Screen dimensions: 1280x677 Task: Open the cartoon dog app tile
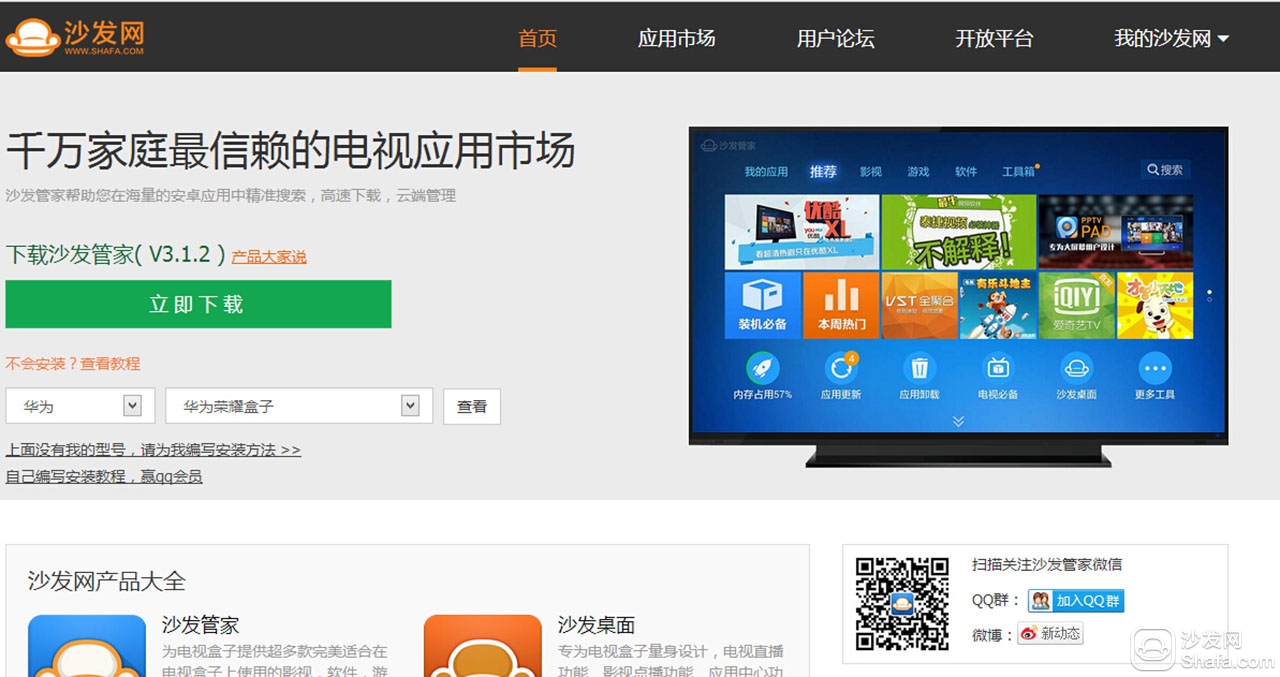coord(1155,305)
